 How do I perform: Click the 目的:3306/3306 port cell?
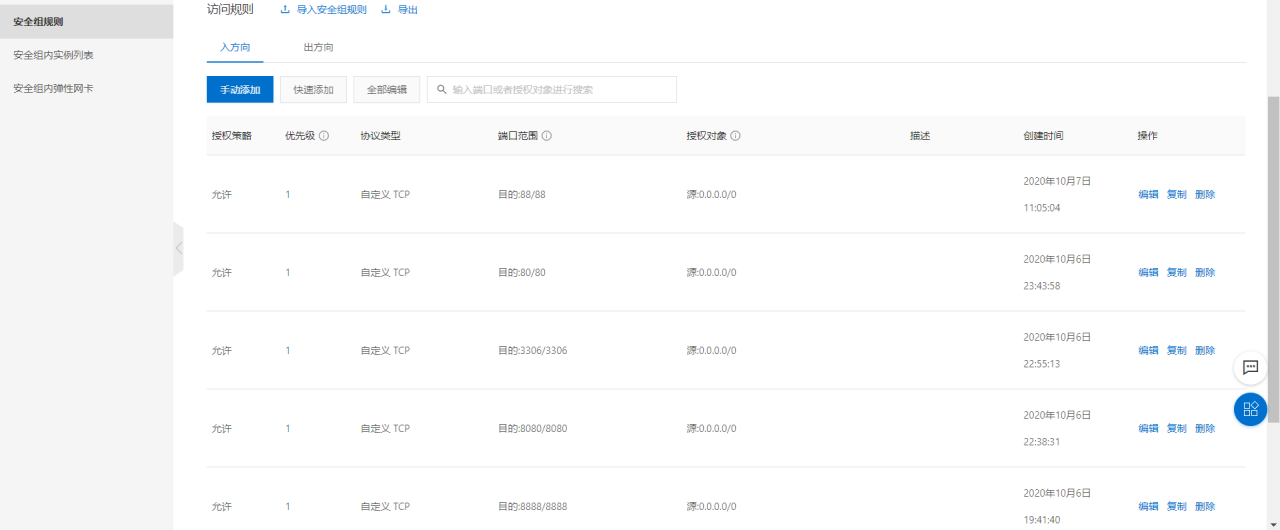tap(533, 351)
